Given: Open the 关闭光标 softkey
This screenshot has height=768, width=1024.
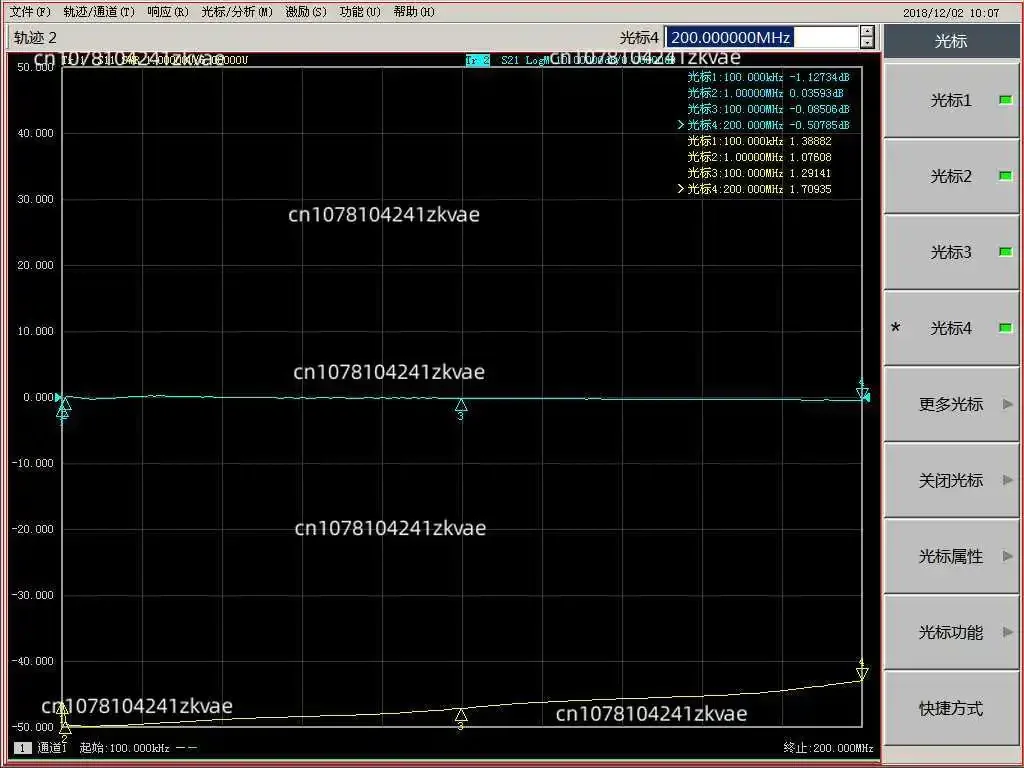Looking at the screenshot, I should (x=950, y=480).
